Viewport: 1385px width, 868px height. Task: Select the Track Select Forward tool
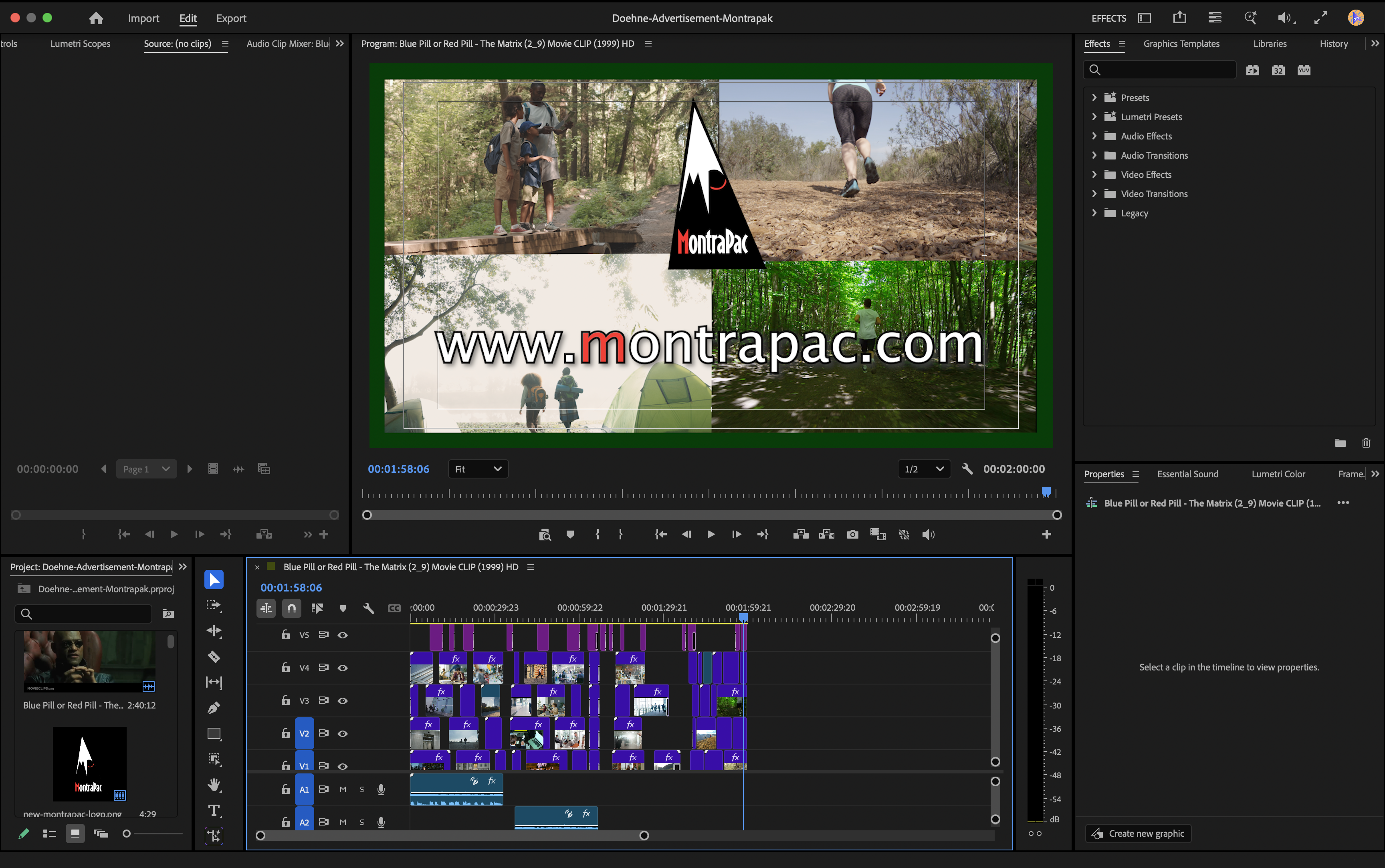214,605
